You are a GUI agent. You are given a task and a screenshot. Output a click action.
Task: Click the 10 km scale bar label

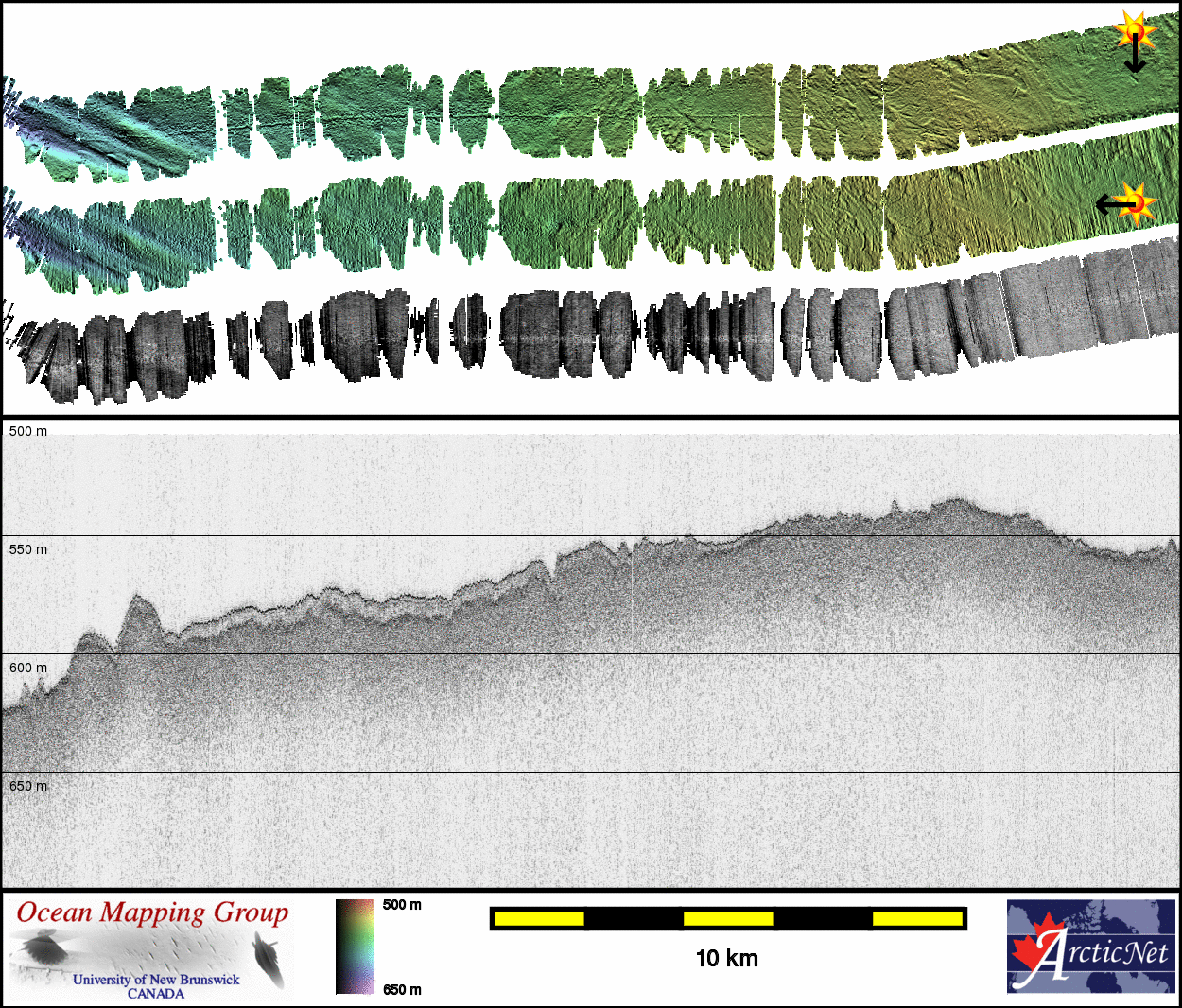(726, 959)
